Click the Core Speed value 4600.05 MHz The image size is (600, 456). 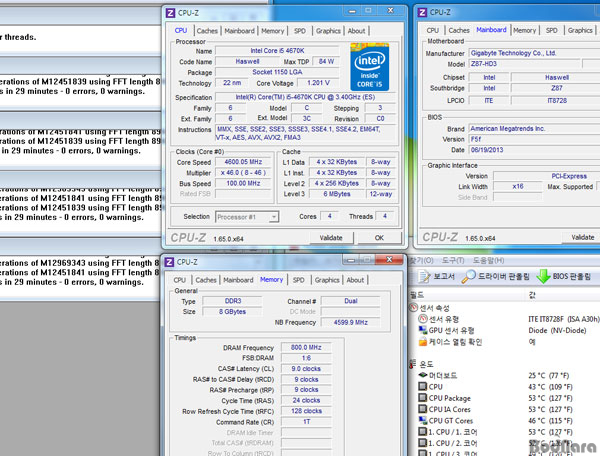coord(243,162)
